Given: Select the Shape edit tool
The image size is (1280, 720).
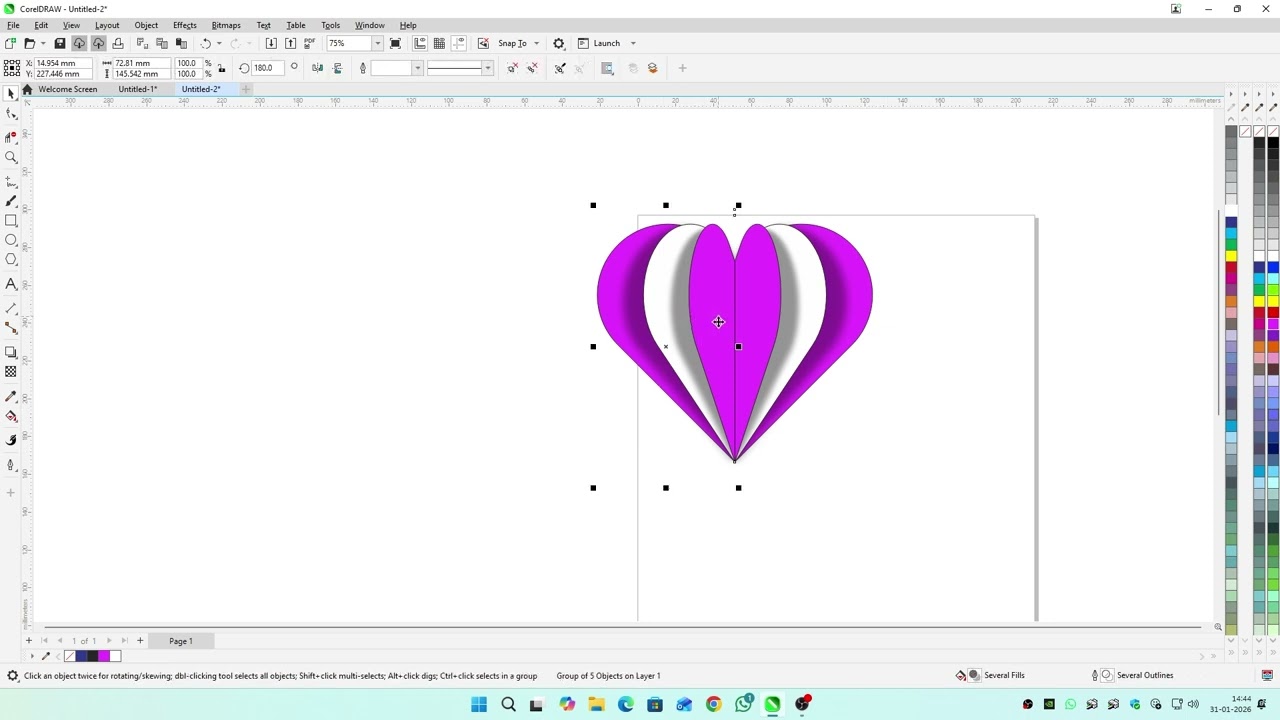Looking at the screenshot, I should (x=11, y=114).
